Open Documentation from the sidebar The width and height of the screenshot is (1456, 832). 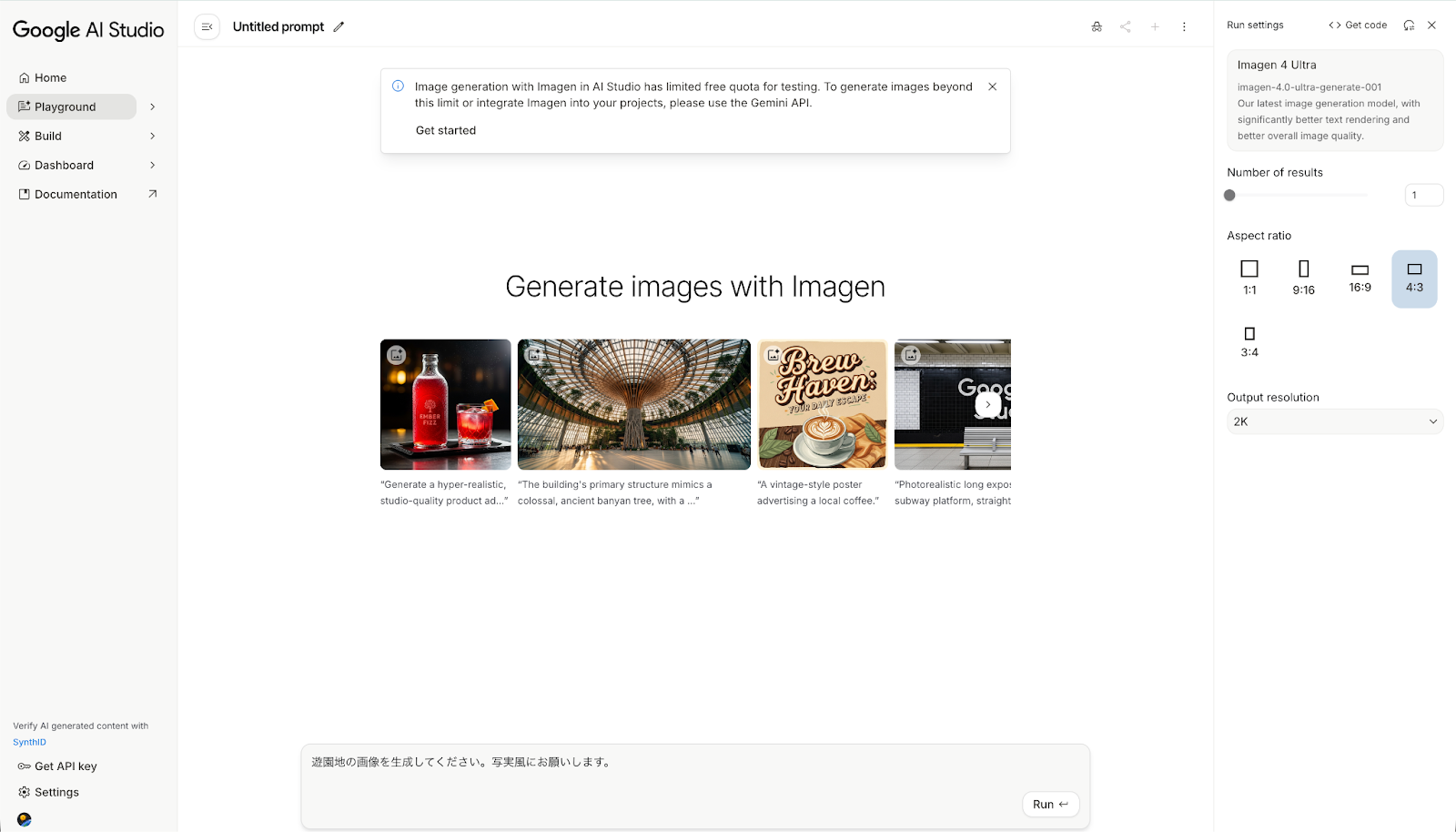[x=76, y=194]
